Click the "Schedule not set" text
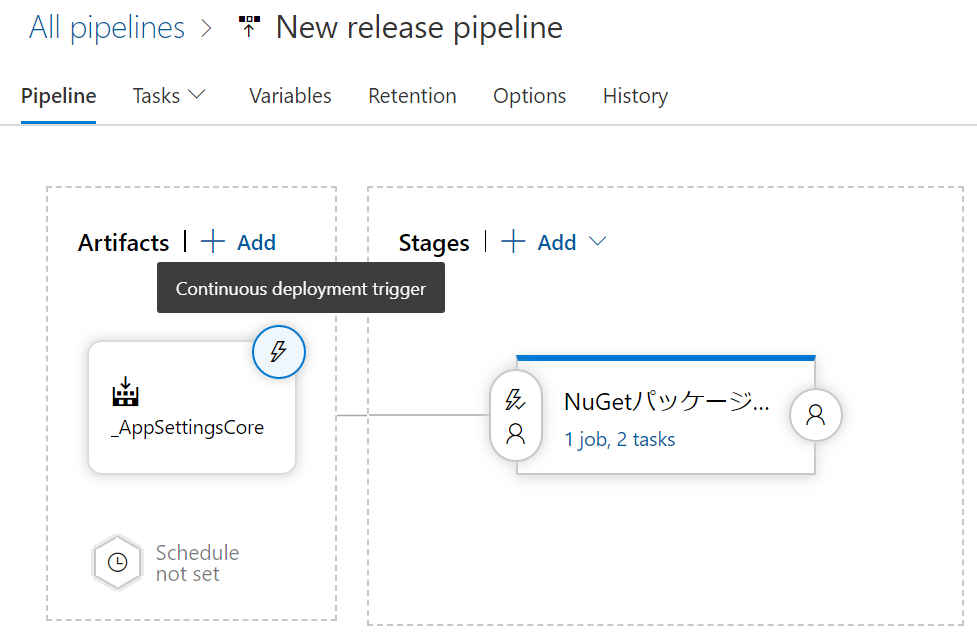The height and width of the screenshot is (644, 977). (x=197, y=563)
